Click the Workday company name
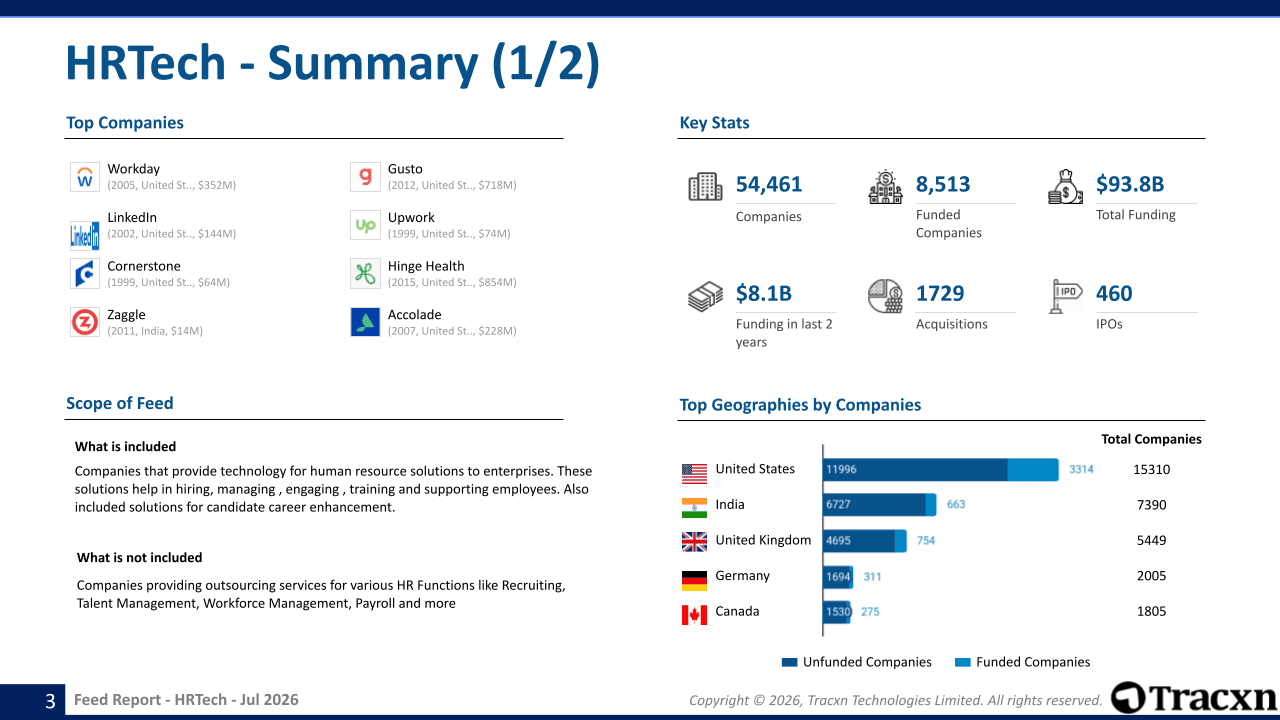Viewport: 1280px width, 720px height. 134,169
